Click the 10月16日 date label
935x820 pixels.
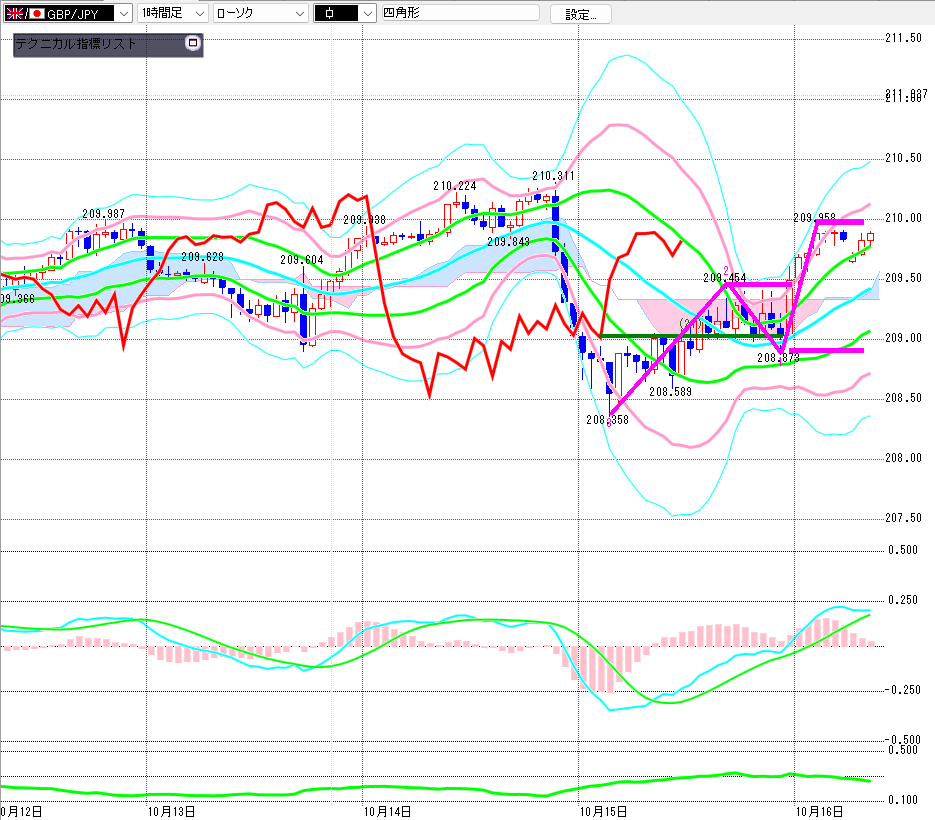[x=819, y=812]
